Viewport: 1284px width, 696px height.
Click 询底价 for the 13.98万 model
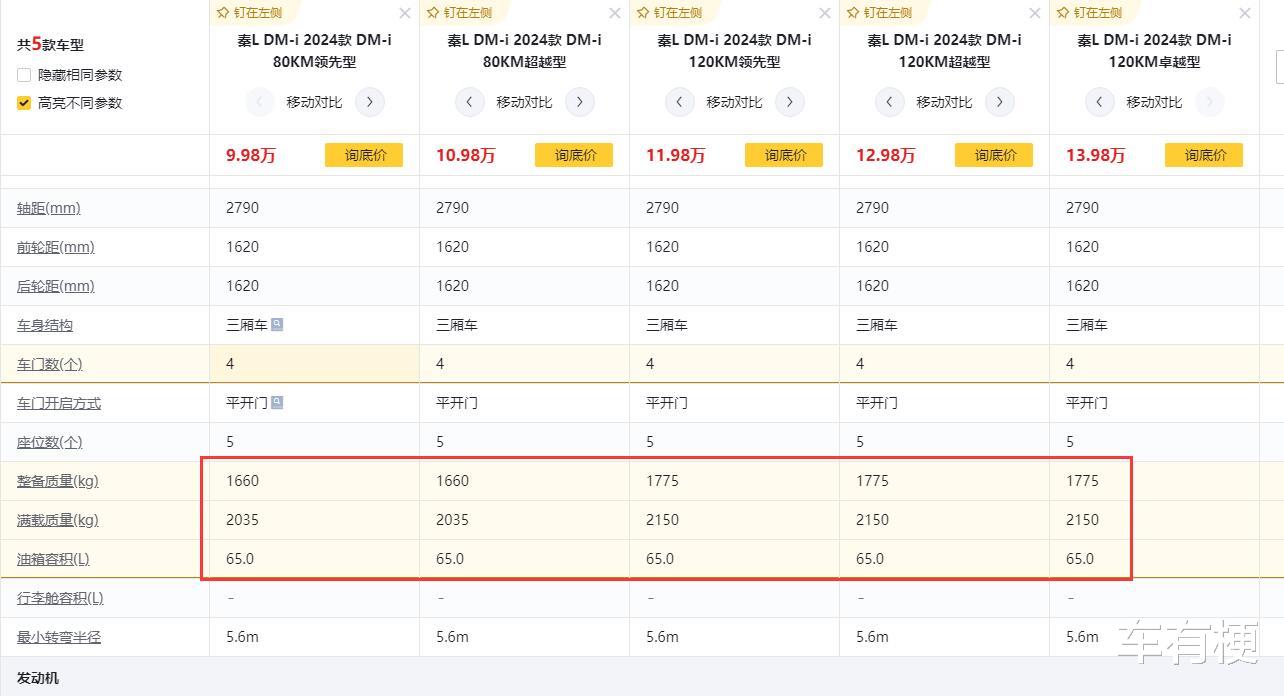pos(1204,155)
